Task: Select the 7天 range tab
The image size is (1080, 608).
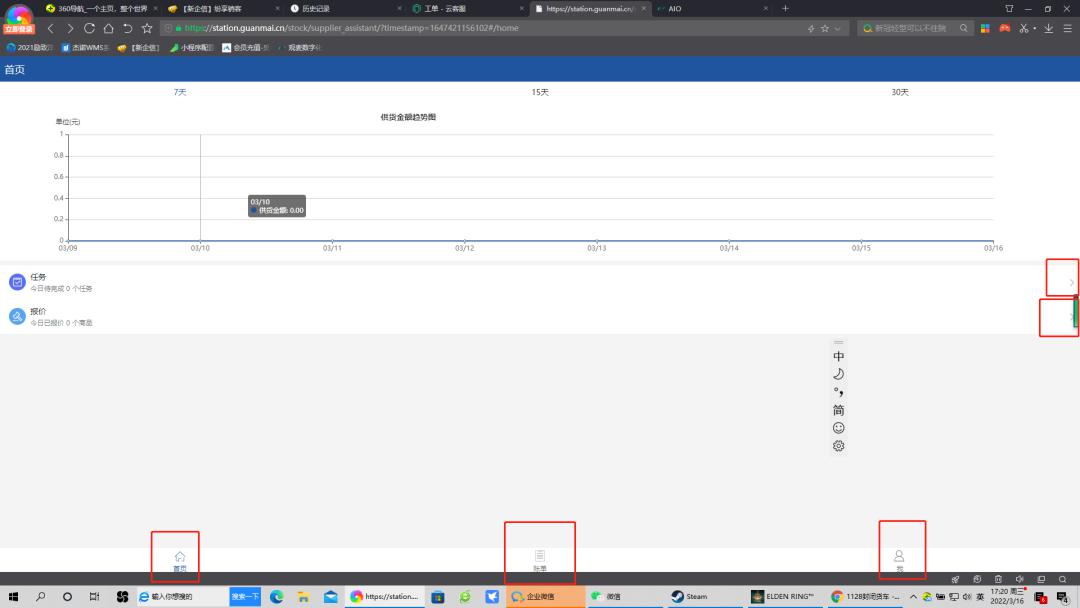Action: point(180,92)
